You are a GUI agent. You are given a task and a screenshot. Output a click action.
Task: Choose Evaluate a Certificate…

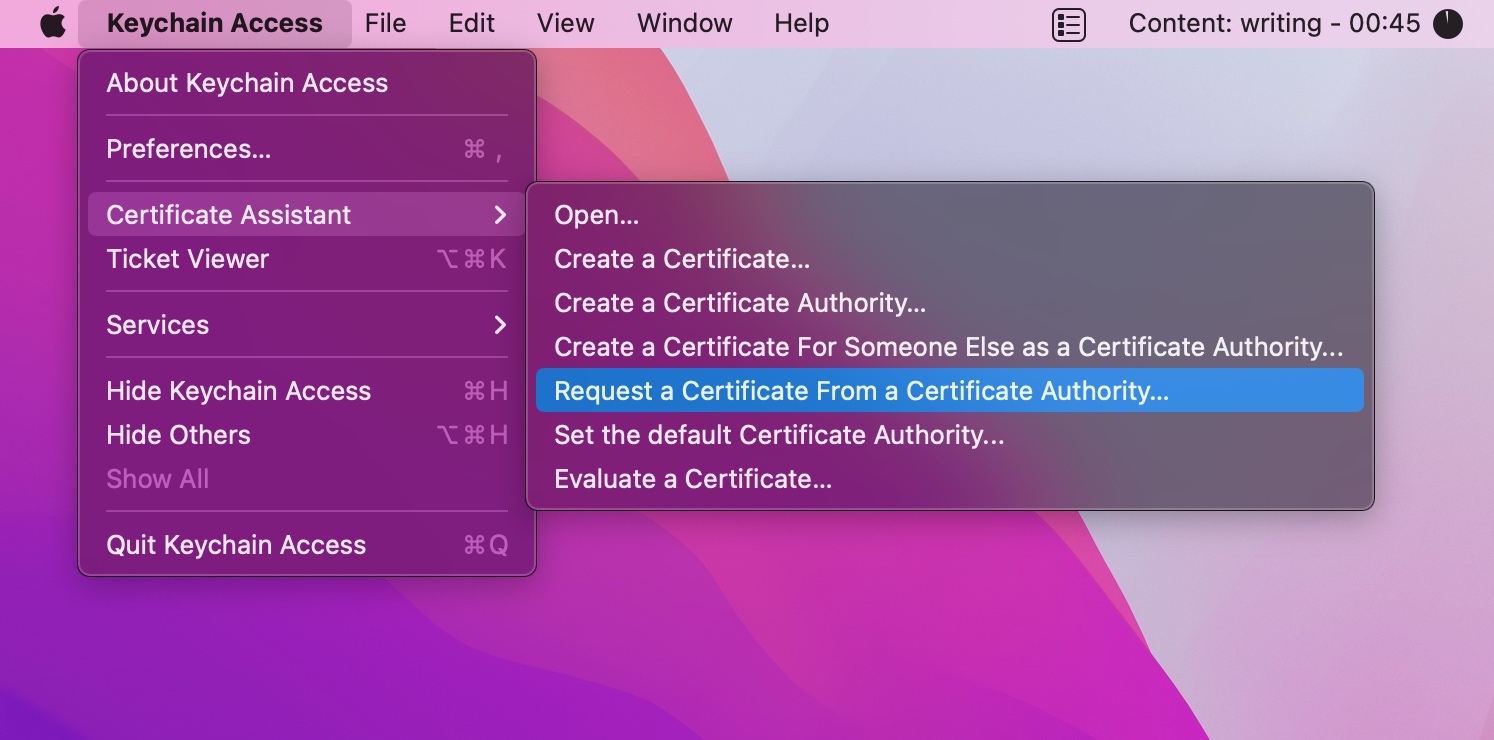pos(950,479)
